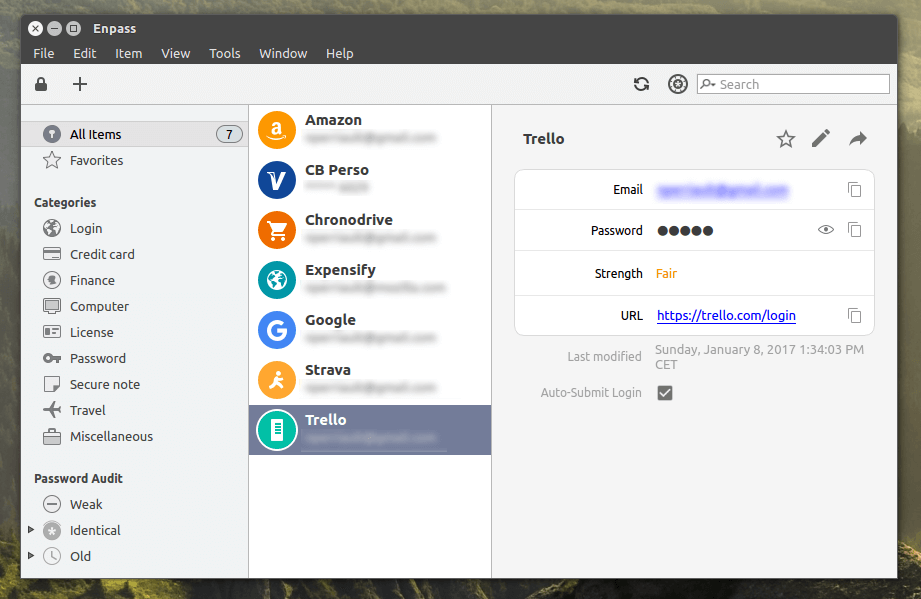Select the Google item
This screenshot has width=921, height=599.
[370, 329]
